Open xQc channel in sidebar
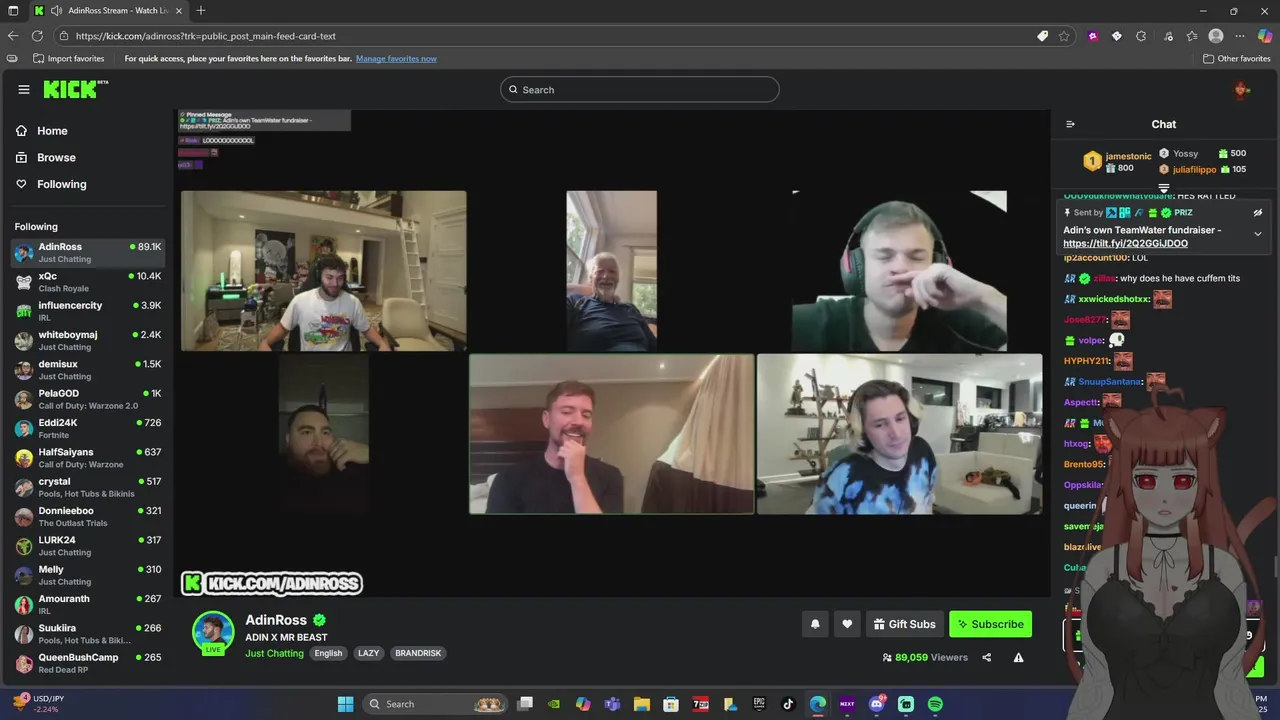 point(87,282)
